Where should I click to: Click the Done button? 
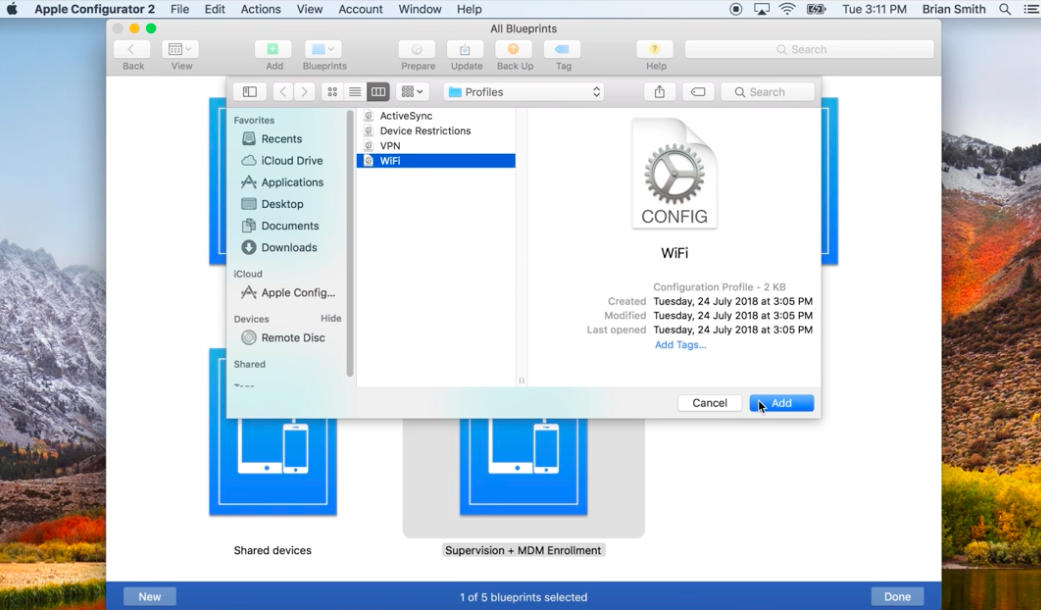(897, 597)
